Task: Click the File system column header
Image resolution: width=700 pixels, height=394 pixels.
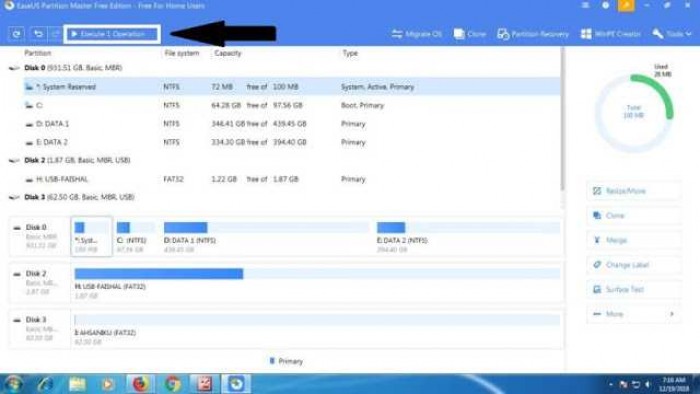Action: tap(182, 53)
